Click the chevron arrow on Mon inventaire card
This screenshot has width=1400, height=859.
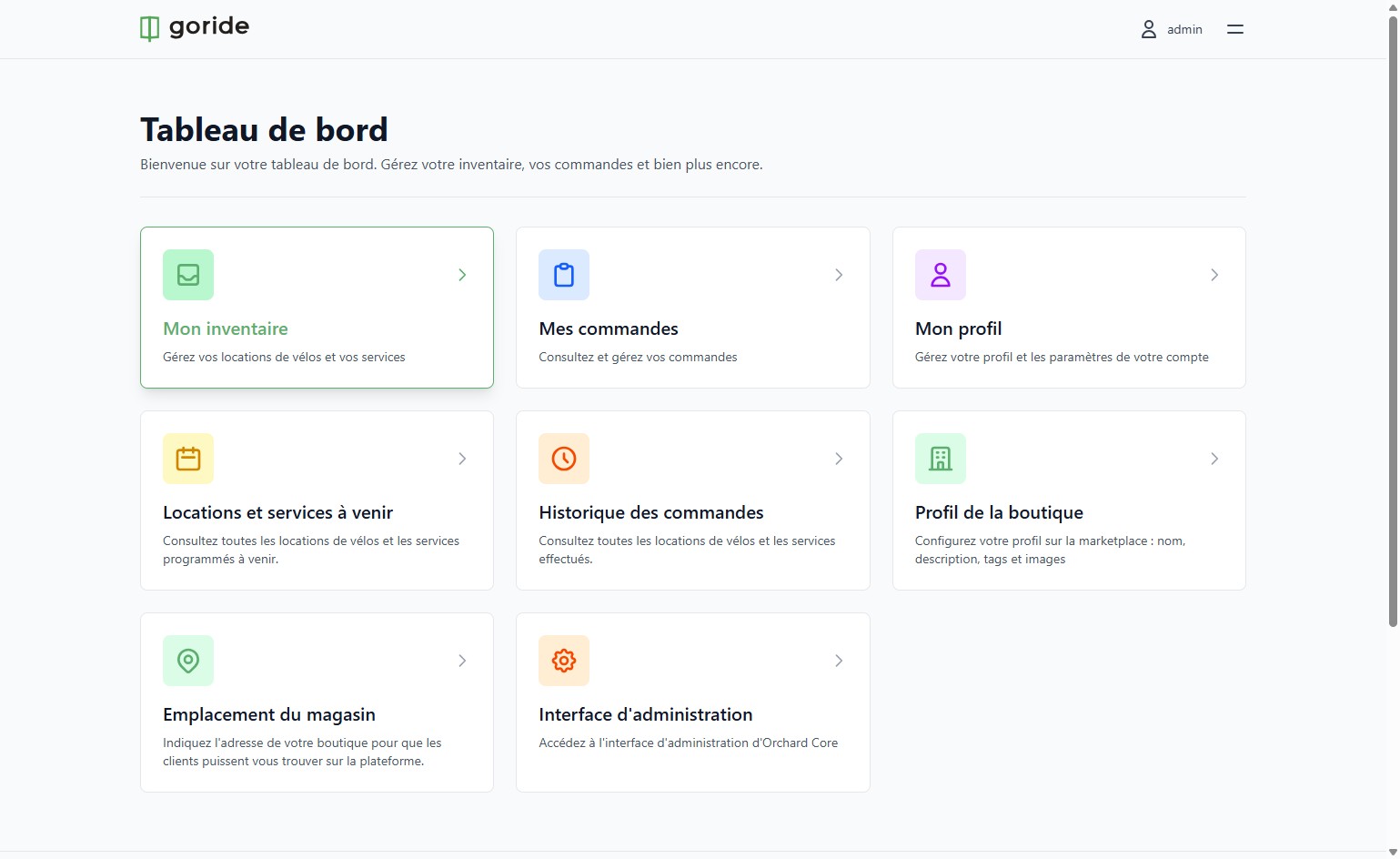click(462, 275)
